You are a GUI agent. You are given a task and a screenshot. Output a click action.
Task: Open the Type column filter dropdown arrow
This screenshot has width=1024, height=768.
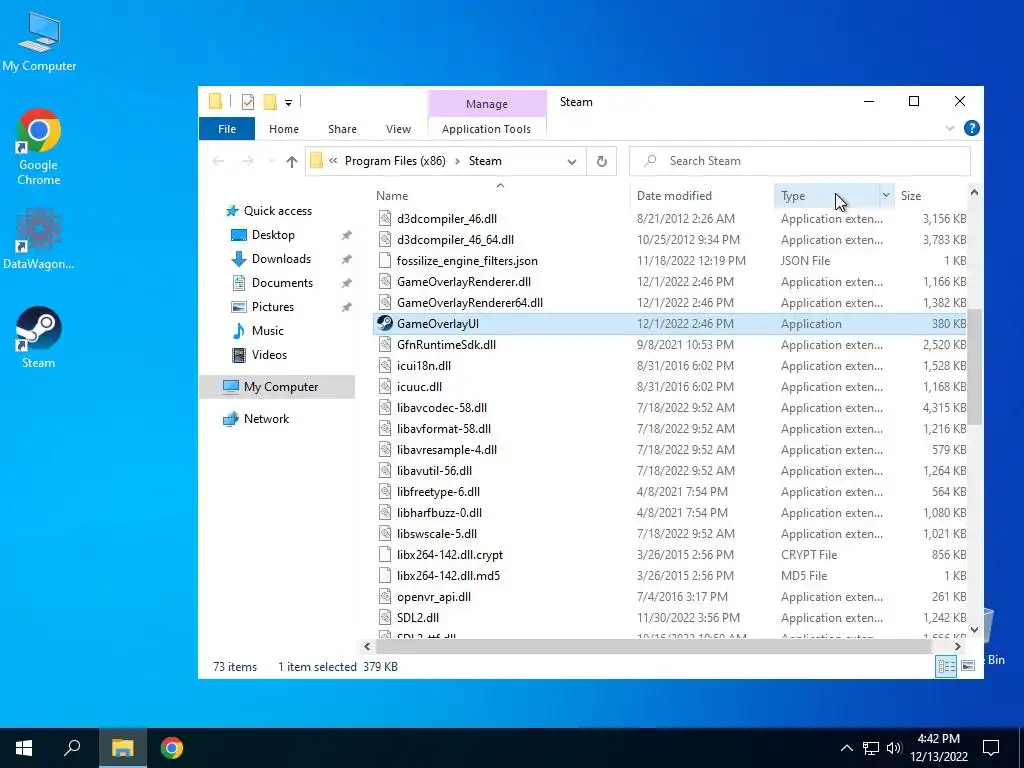pos(886,195)
